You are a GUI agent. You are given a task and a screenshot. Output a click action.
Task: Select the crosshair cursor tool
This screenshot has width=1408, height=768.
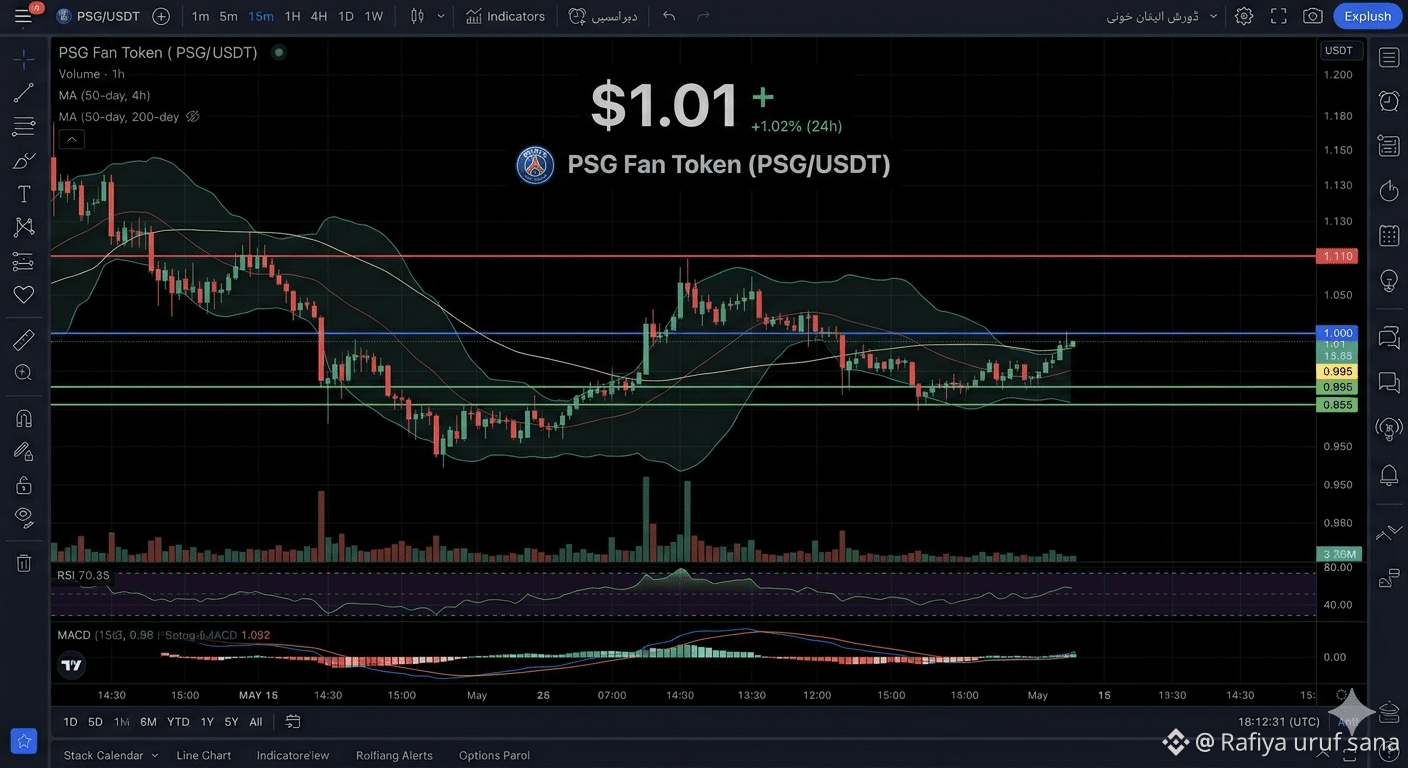point(24,58)
